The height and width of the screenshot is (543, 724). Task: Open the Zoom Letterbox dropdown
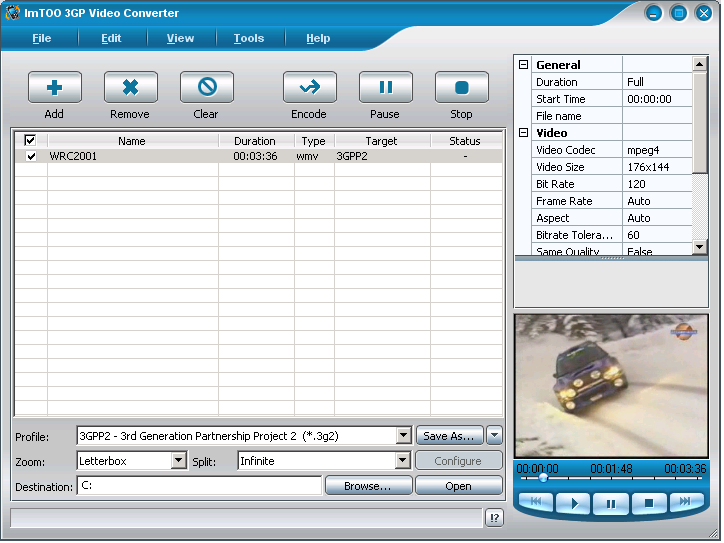pos(179,461)
